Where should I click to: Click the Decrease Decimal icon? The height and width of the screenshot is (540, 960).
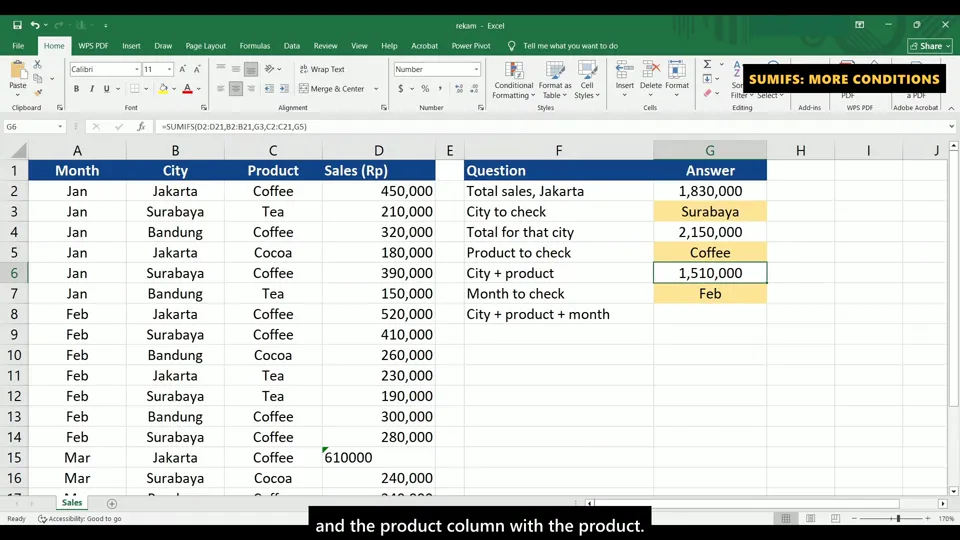pyautogui.click(x=474, y=89)
